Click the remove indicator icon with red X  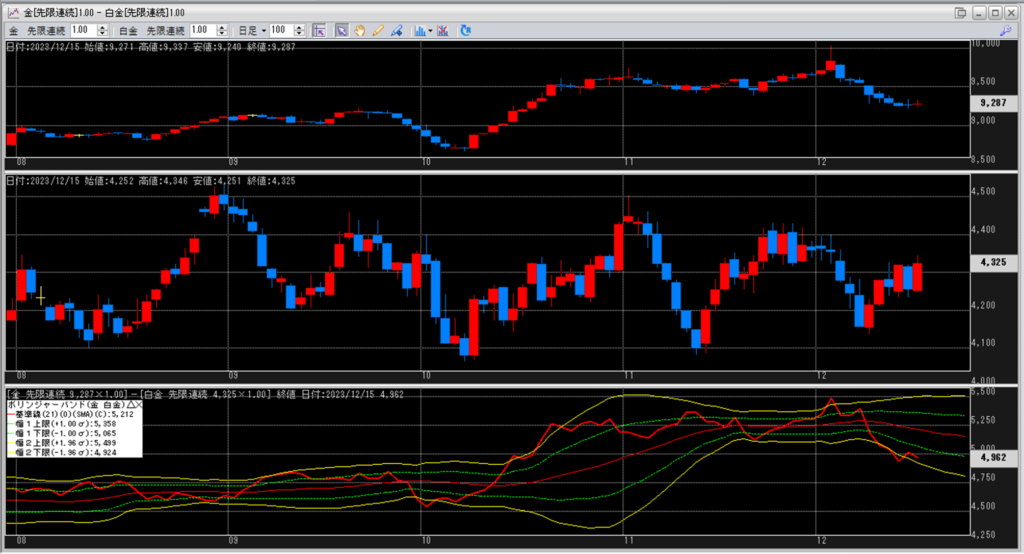point(443,30)
